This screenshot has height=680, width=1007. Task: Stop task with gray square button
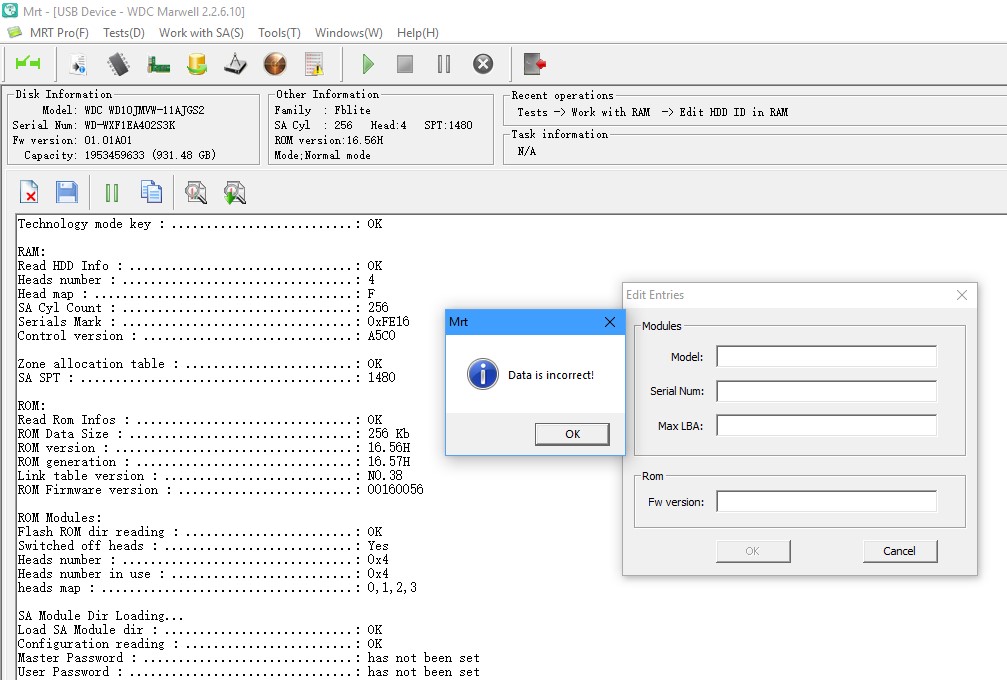click(x=405, y=64)
